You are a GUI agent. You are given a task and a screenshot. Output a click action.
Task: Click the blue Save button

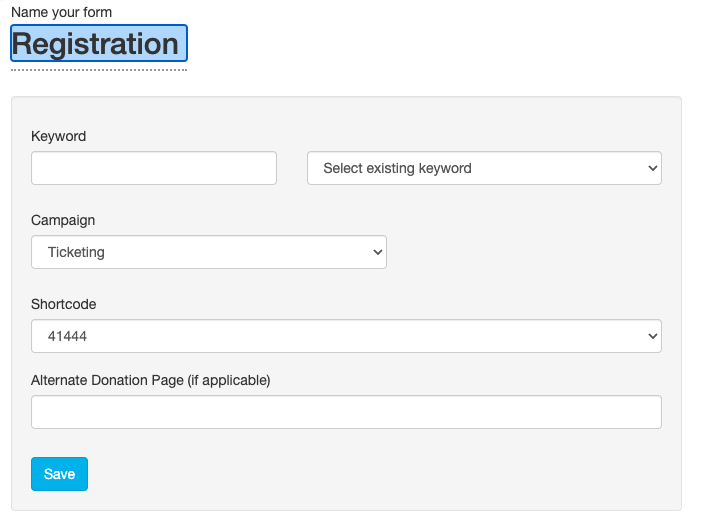(59, 474)
